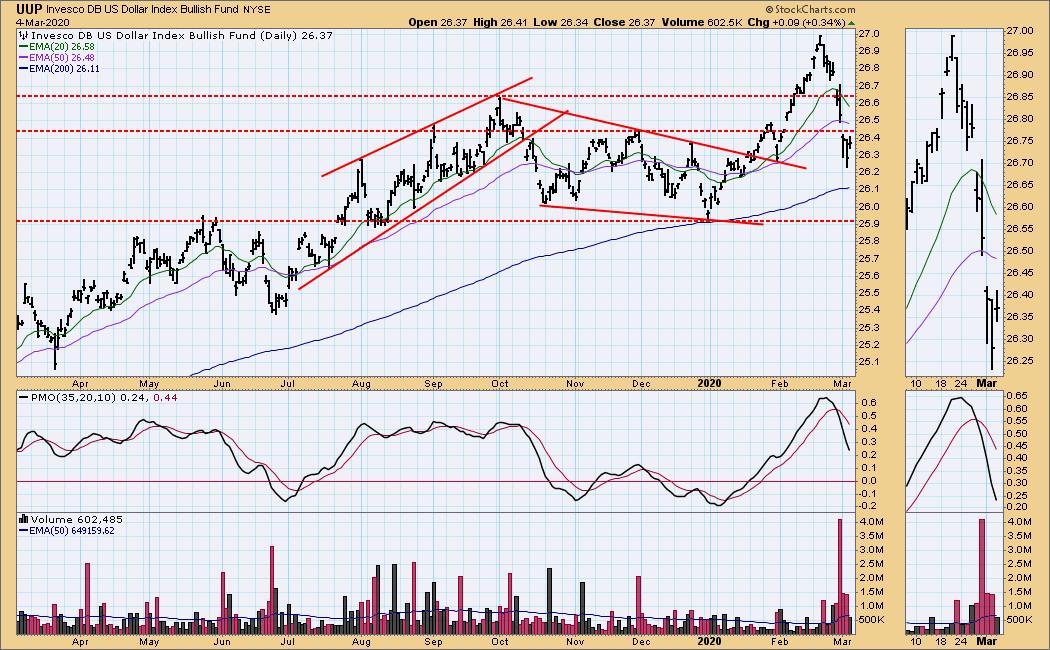Click the 26.50 label on zoom panel axis
Viewport: 1050px width, 650px height.
click(x=1020, y=250)
